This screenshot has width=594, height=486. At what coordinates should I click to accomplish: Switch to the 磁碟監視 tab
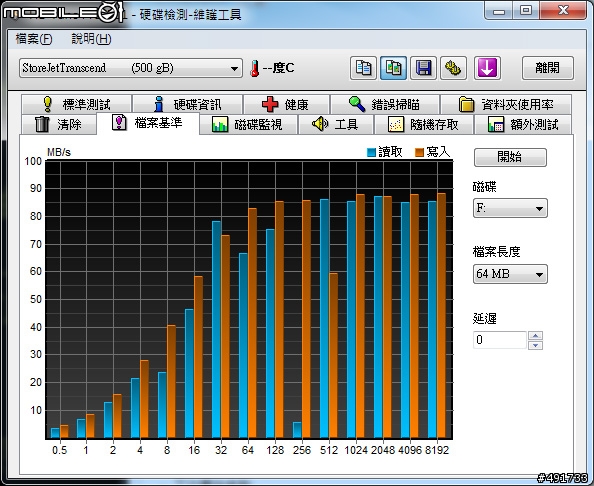click(x=248, y=124)
